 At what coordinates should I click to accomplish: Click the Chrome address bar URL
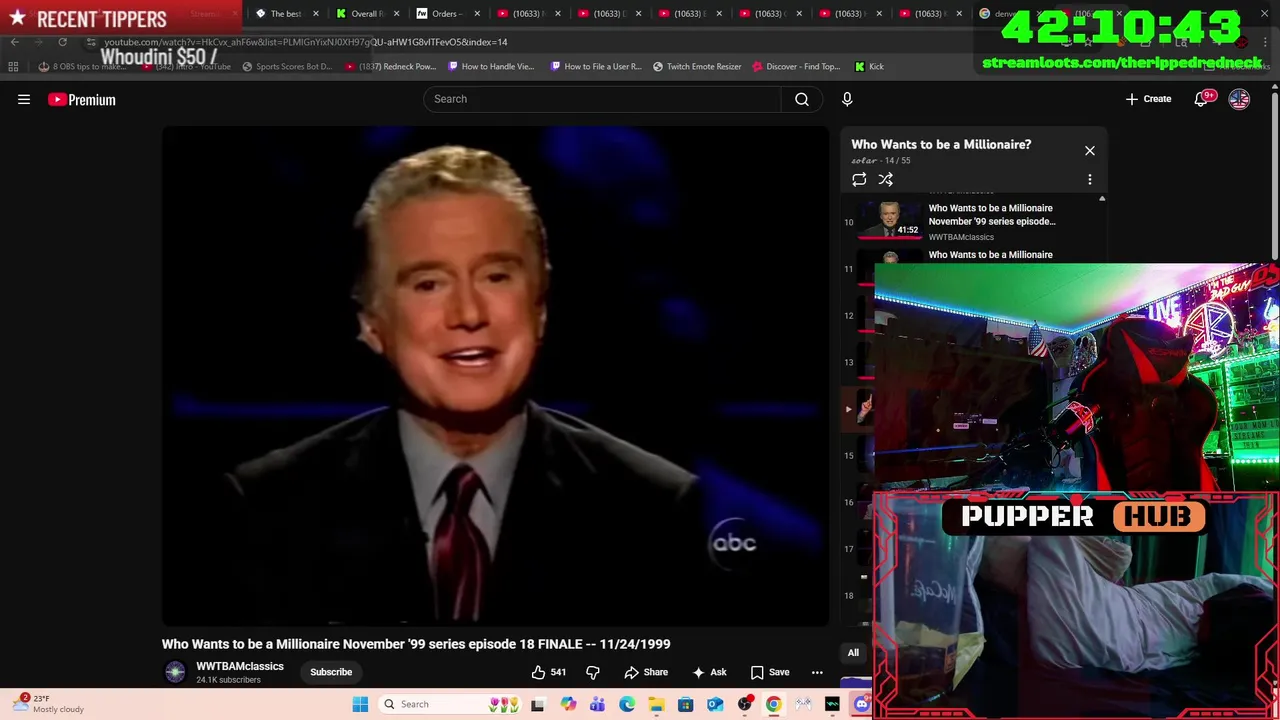tap(305, 42)
